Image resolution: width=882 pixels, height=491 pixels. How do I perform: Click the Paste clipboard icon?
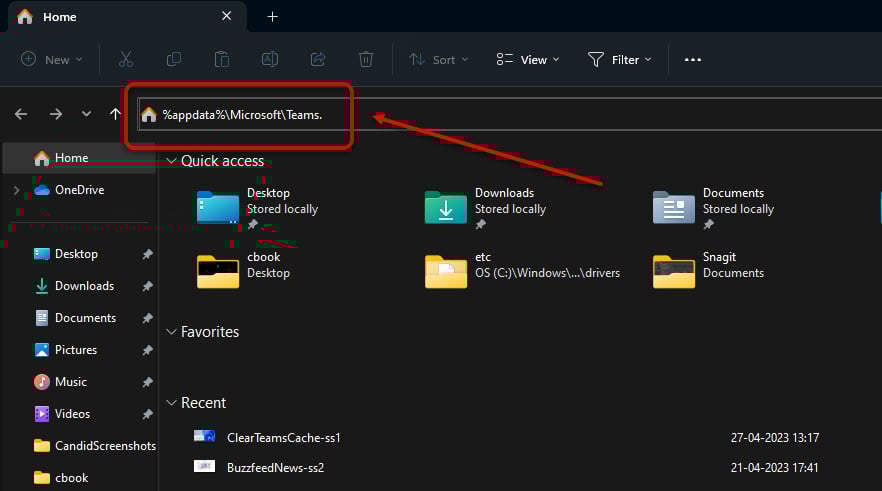[x=222, y=59]
